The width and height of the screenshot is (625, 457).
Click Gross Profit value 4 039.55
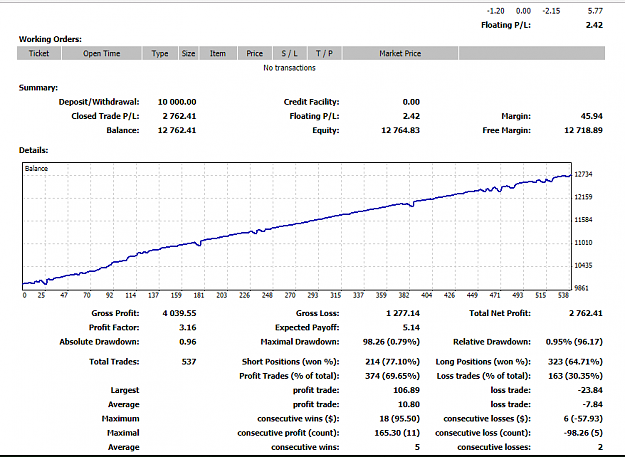[x=179, y=314]
